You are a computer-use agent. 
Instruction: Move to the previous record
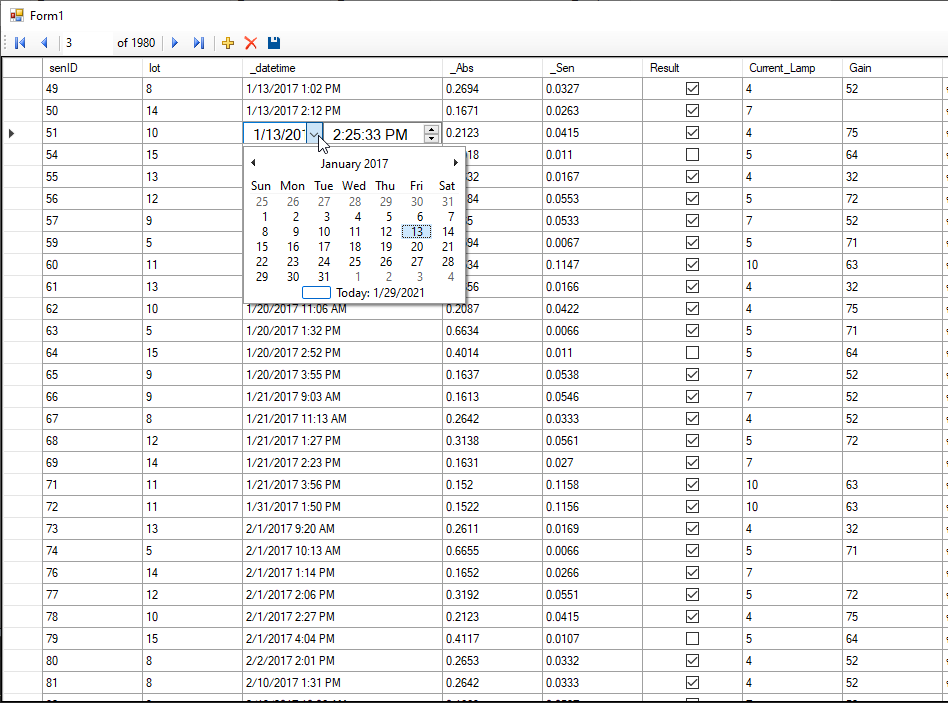44,43
